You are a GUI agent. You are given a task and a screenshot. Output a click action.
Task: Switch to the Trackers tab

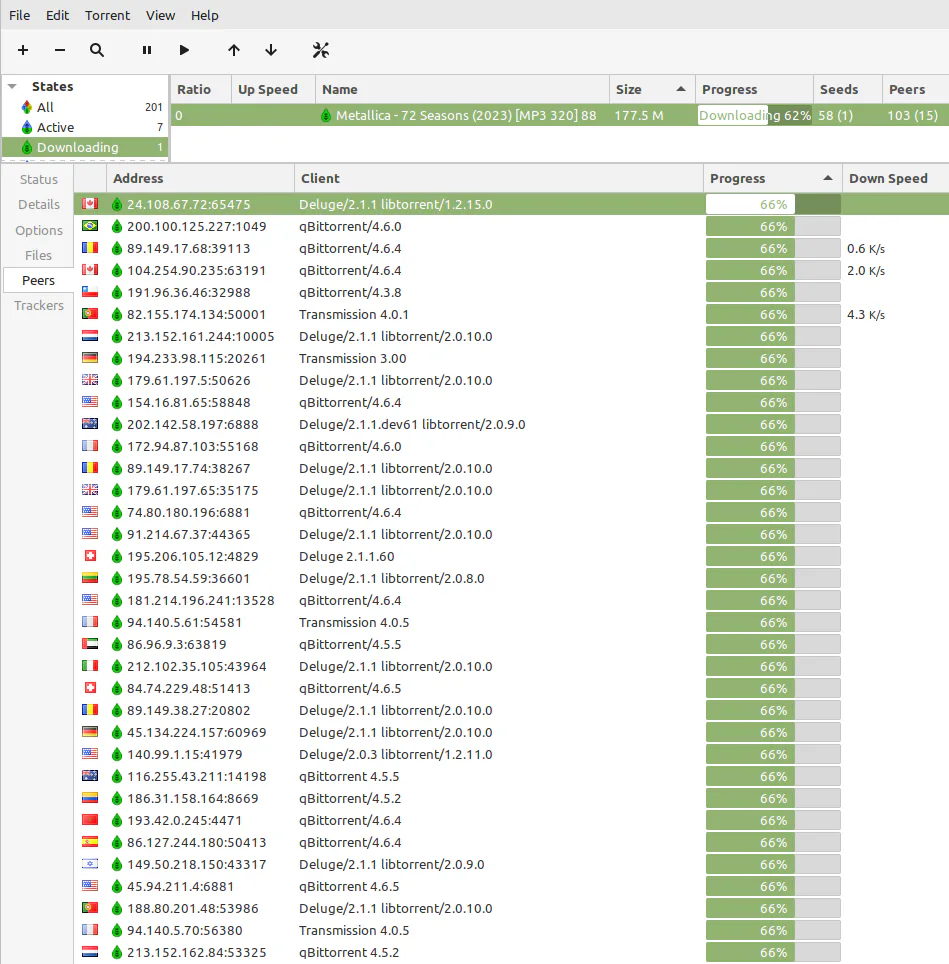coord(39,306)
